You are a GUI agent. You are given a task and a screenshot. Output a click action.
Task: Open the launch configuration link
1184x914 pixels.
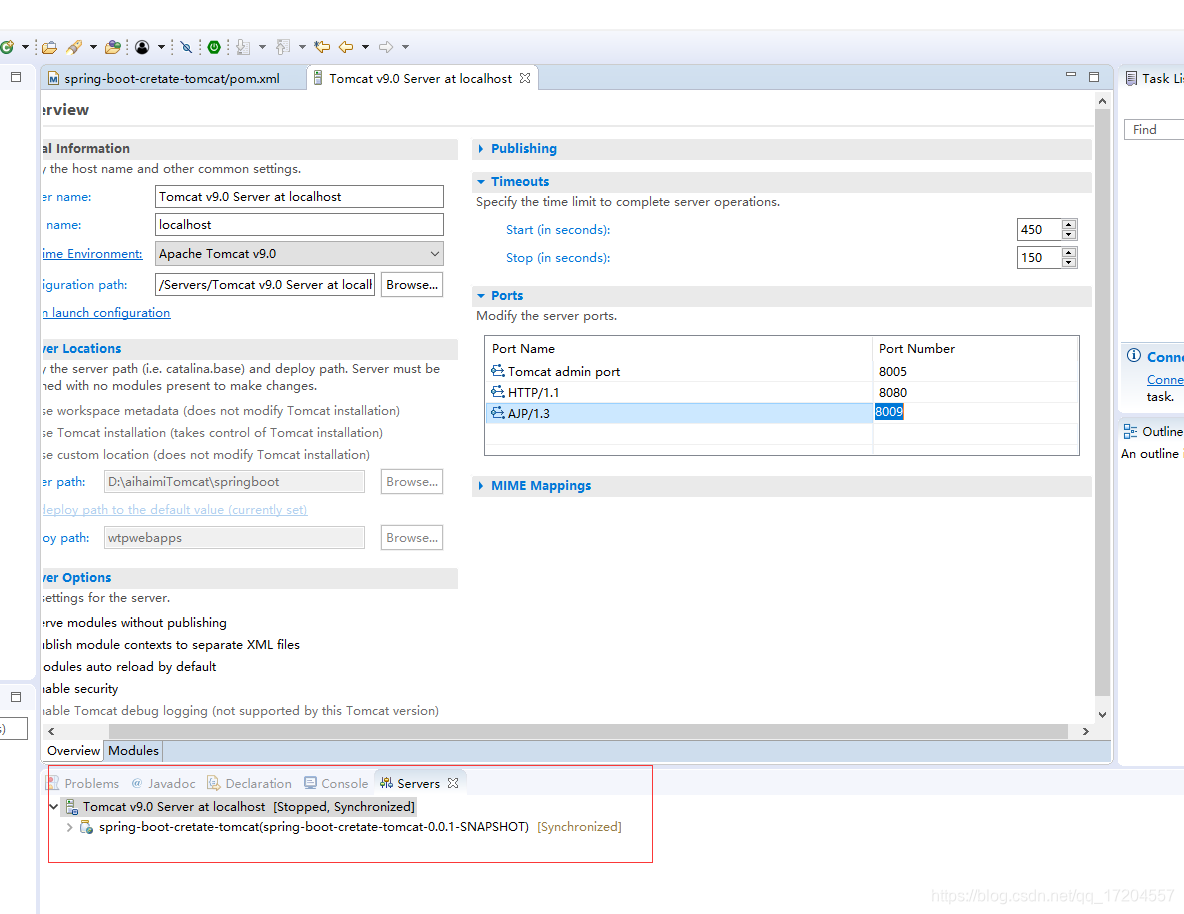pos(106,313)
